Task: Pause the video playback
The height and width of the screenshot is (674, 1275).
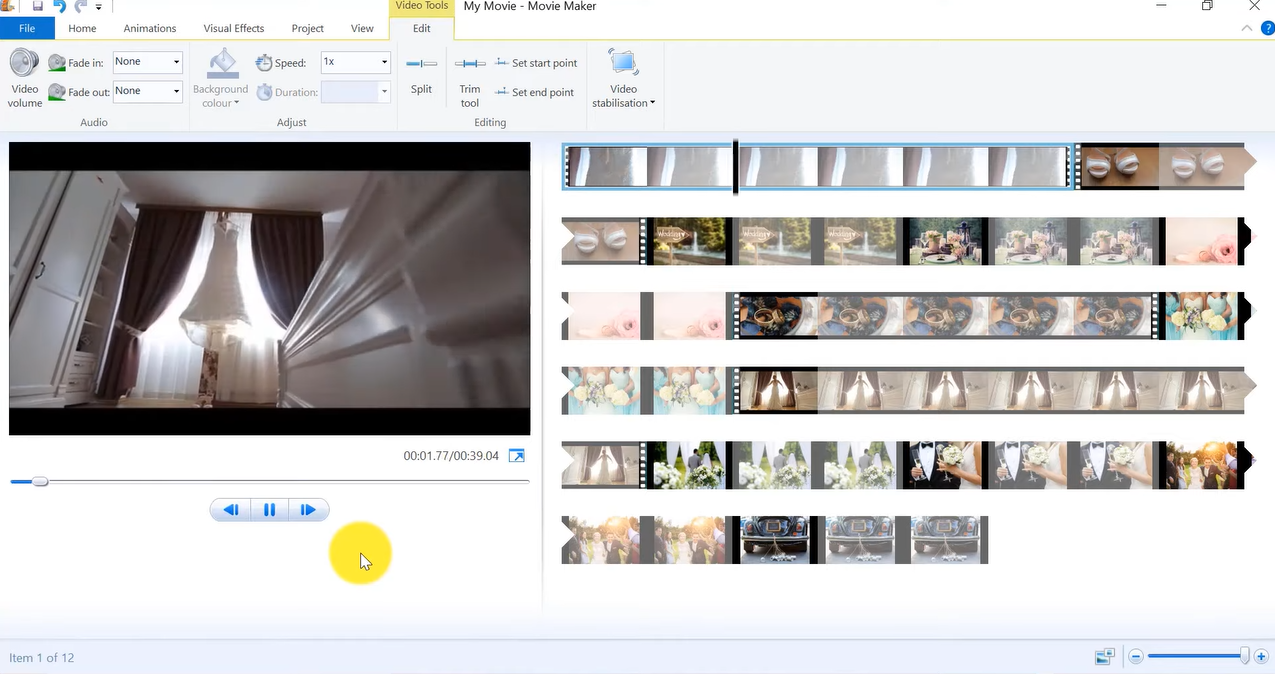Action: pos(269,509)
